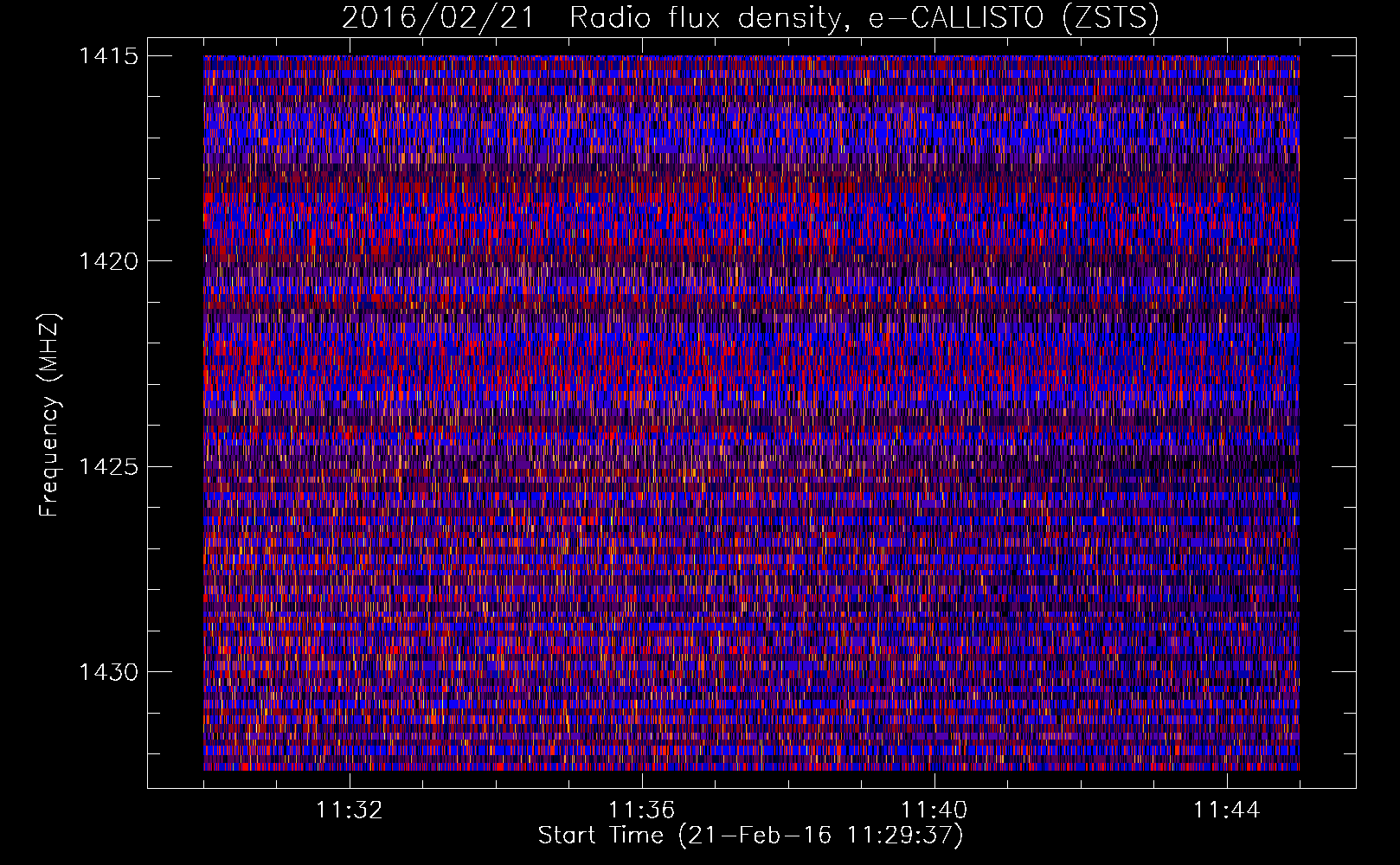Viewport: 1400px width, 865px height.
Task: Click inside the radio spectrogram image
Action: click(x=751, y=413)
